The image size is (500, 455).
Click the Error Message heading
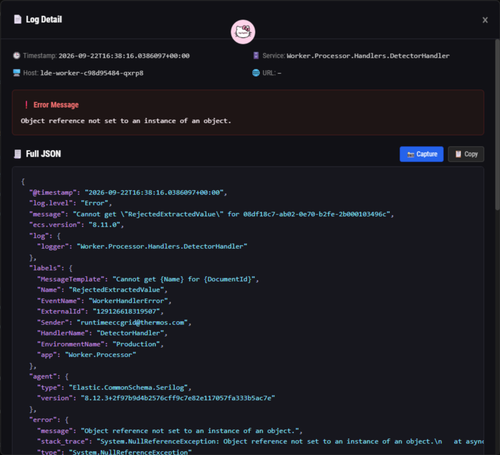click(x=56, y=105)
